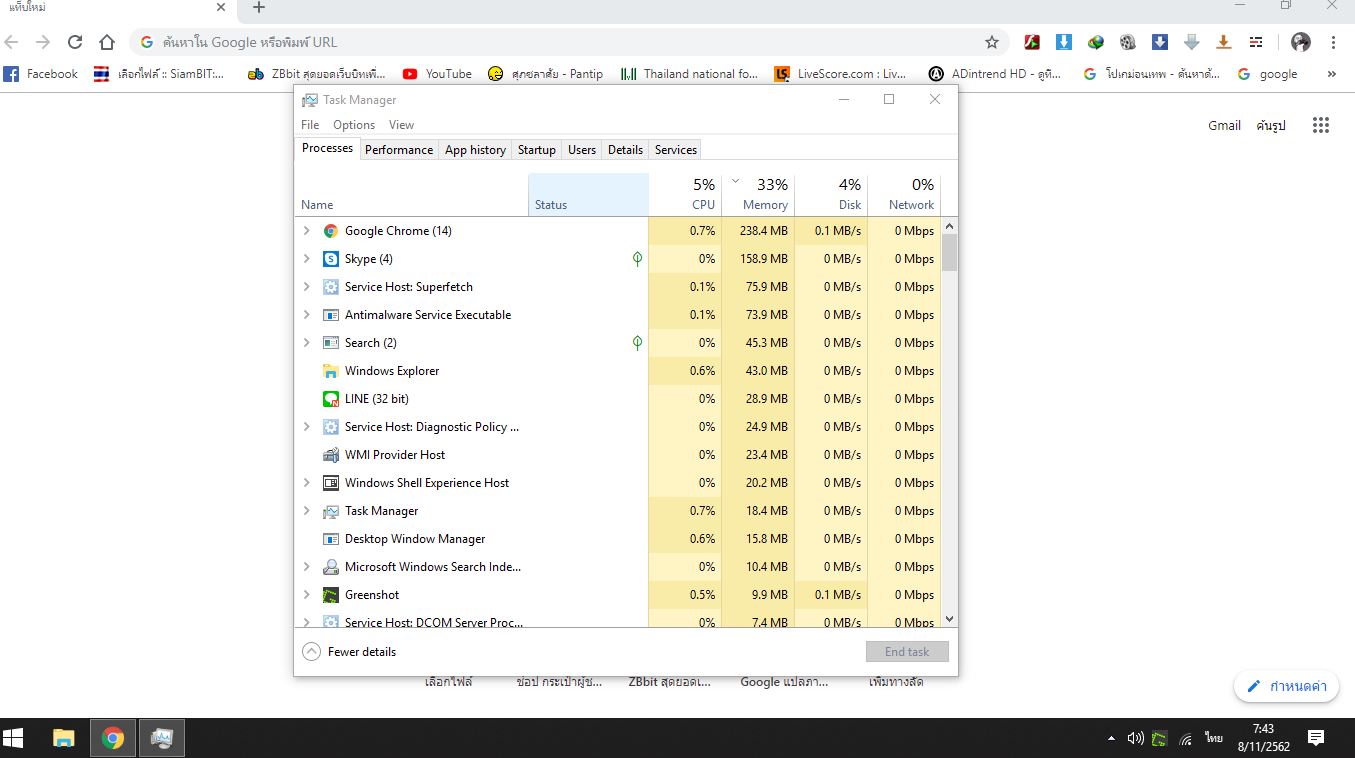Click the process list vertical scrollbar thumb
This screenshot has width=1355, height=758.
coord(949,252)
